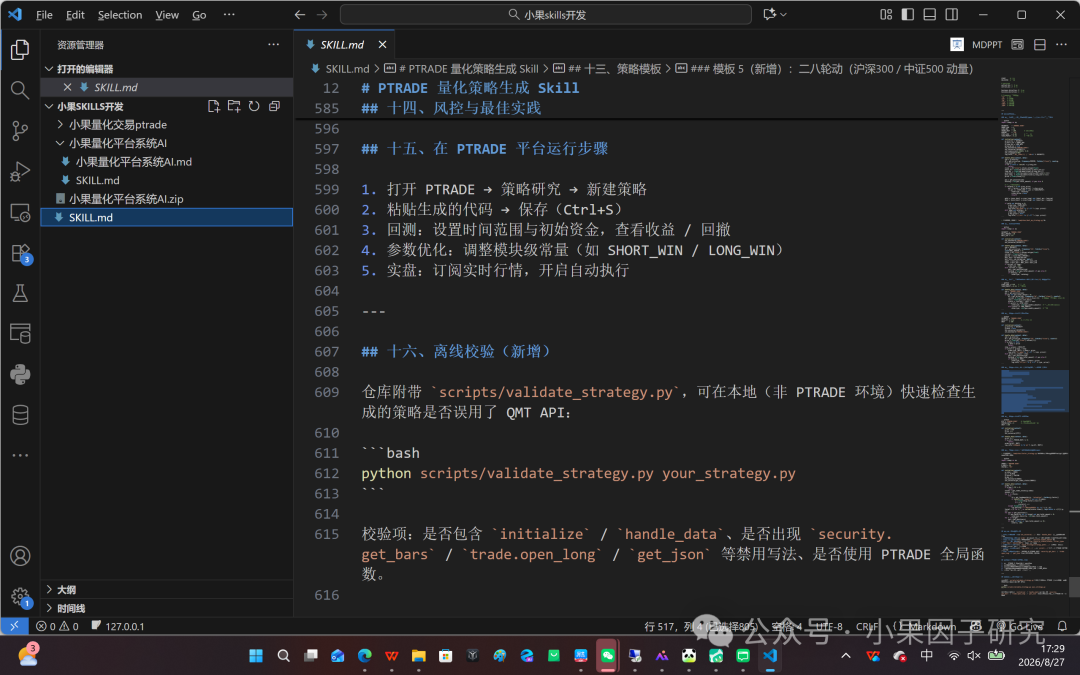
Task: Collapse the 小果SKILLS开发 workspace section
Action: click(49, 106)
